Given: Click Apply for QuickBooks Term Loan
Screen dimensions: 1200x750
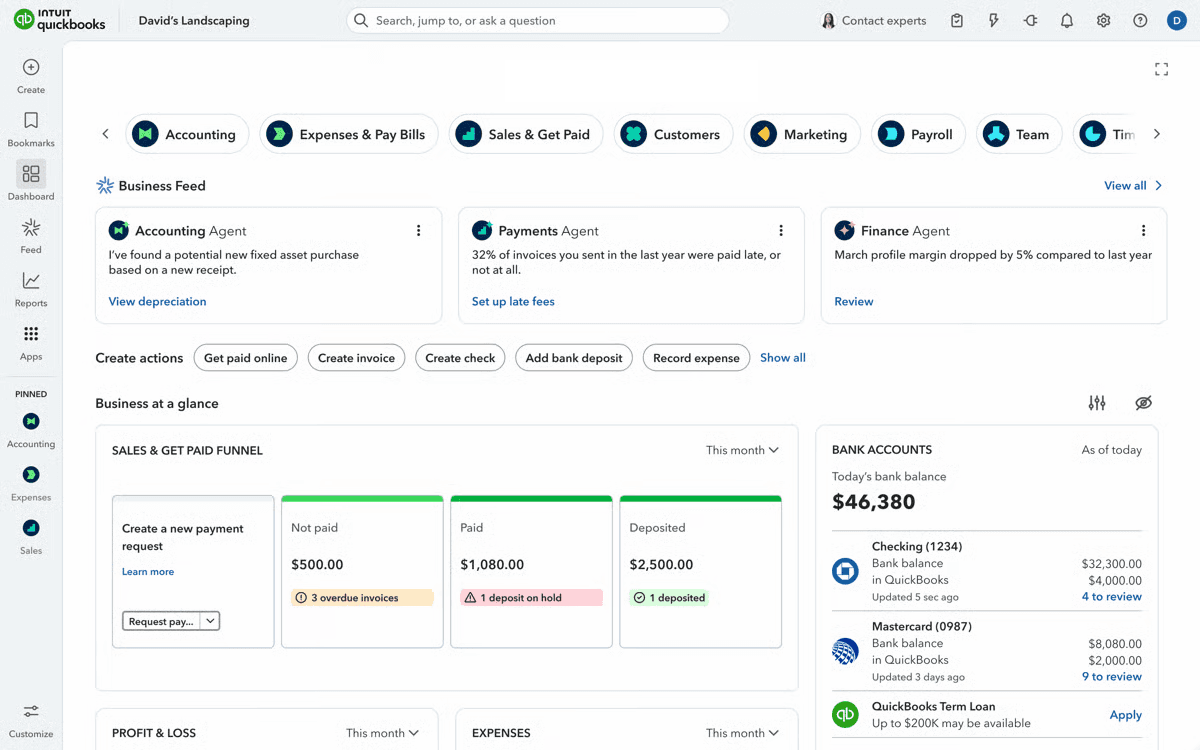Looking at the screenshot, I should coord(1125,715).
